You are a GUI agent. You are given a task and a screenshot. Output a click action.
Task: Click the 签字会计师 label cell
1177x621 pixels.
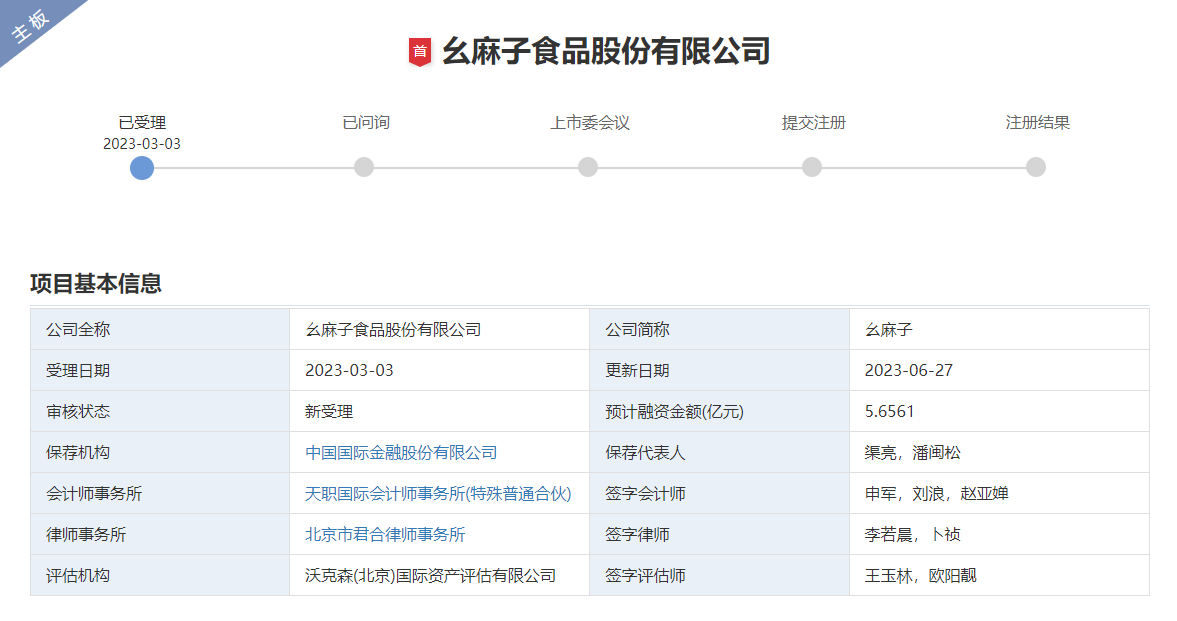[719, 493]
